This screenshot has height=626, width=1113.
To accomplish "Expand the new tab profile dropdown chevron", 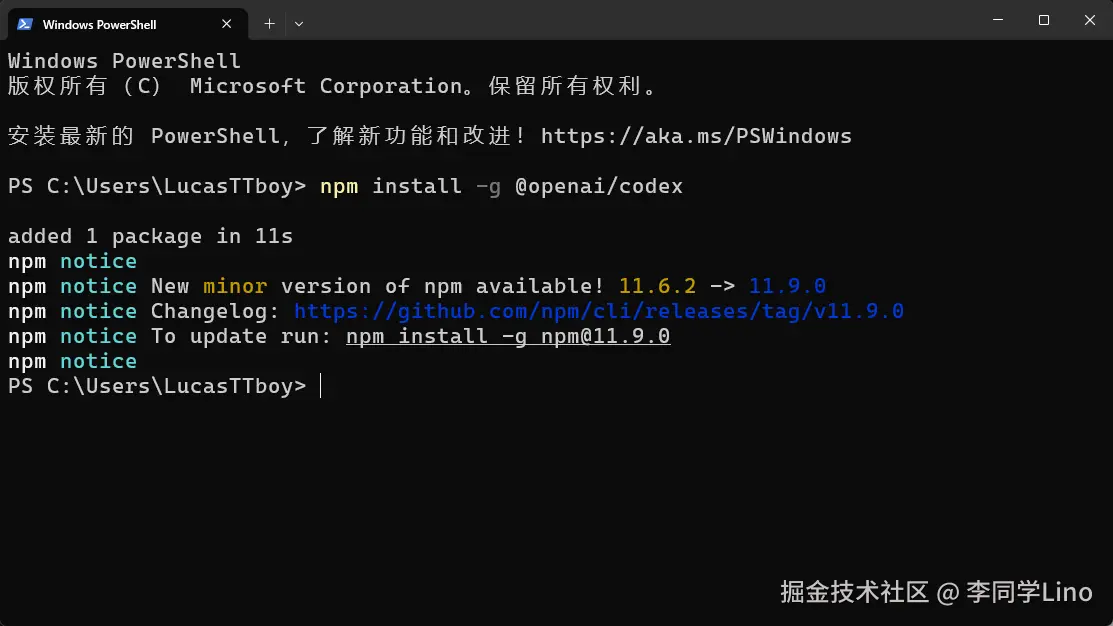I will (299, 23).
